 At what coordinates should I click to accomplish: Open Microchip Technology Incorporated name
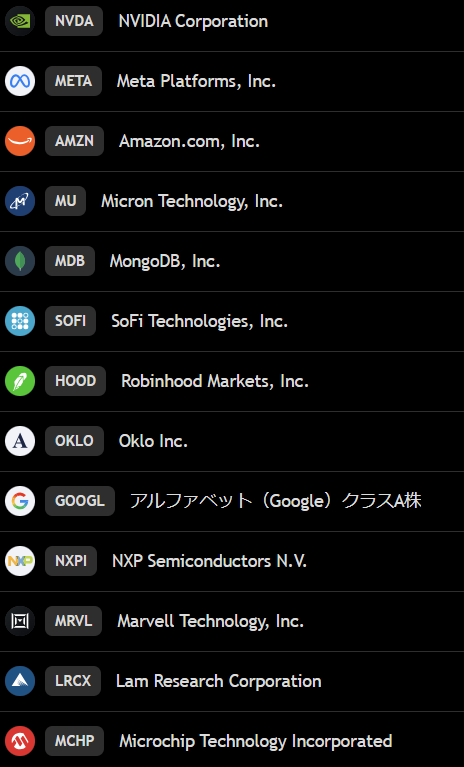coord(256,741)
